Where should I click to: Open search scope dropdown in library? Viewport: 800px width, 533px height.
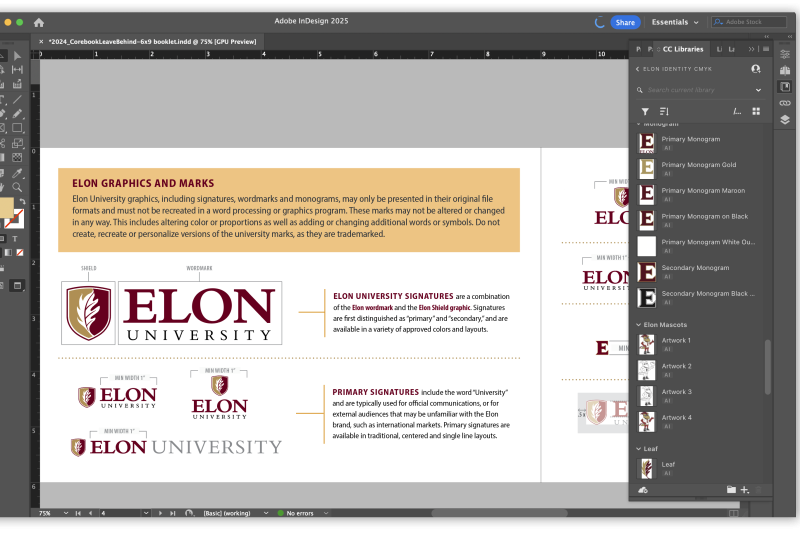759,90
